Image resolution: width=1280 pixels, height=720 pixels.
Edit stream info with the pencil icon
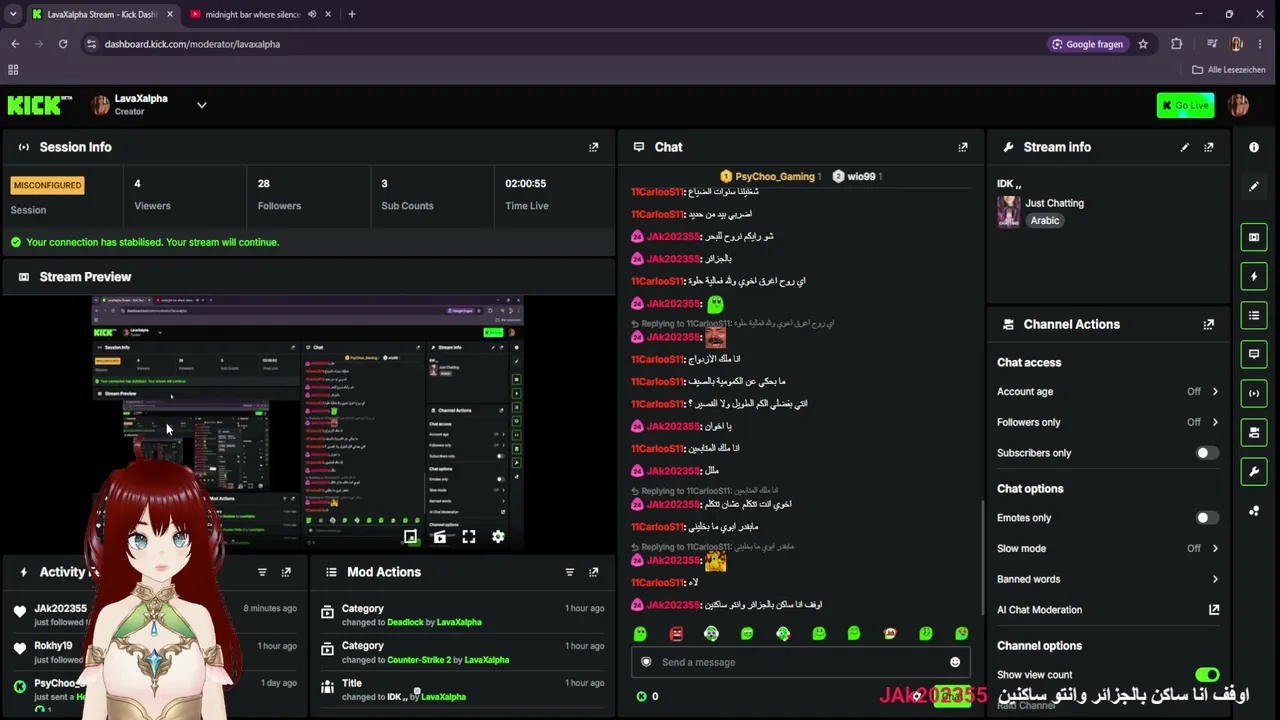[1185, 147]
